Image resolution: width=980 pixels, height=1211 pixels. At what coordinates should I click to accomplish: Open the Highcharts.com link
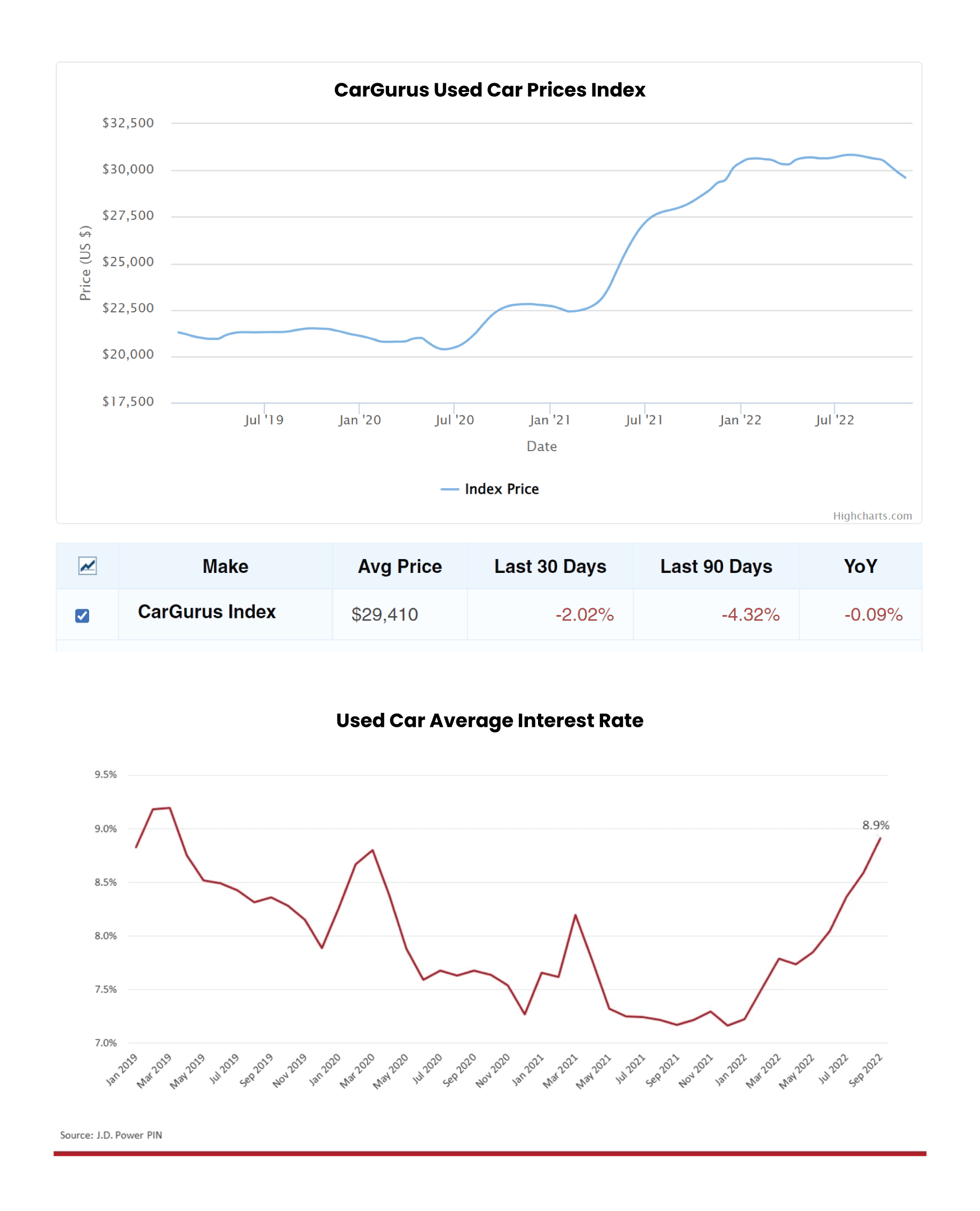click(x=873, y=516)
